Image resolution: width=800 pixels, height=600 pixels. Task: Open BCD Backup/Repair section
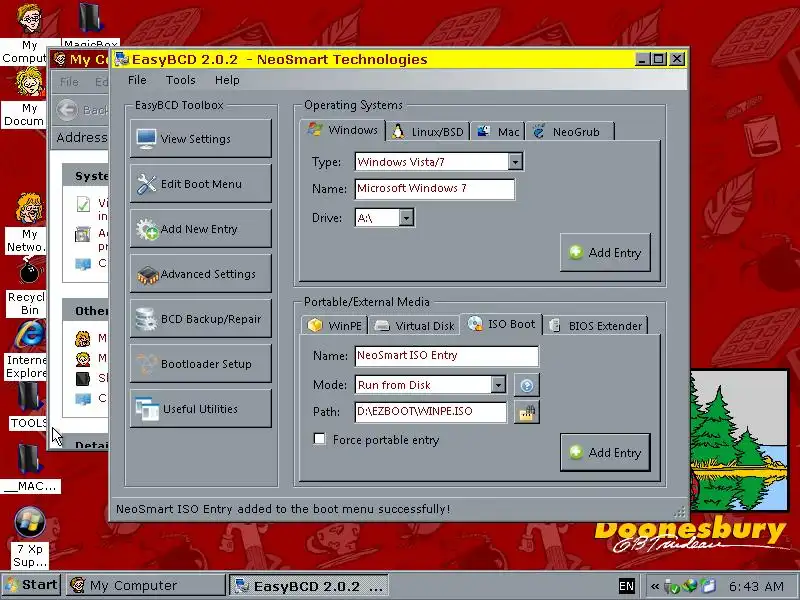coord(201,319)
